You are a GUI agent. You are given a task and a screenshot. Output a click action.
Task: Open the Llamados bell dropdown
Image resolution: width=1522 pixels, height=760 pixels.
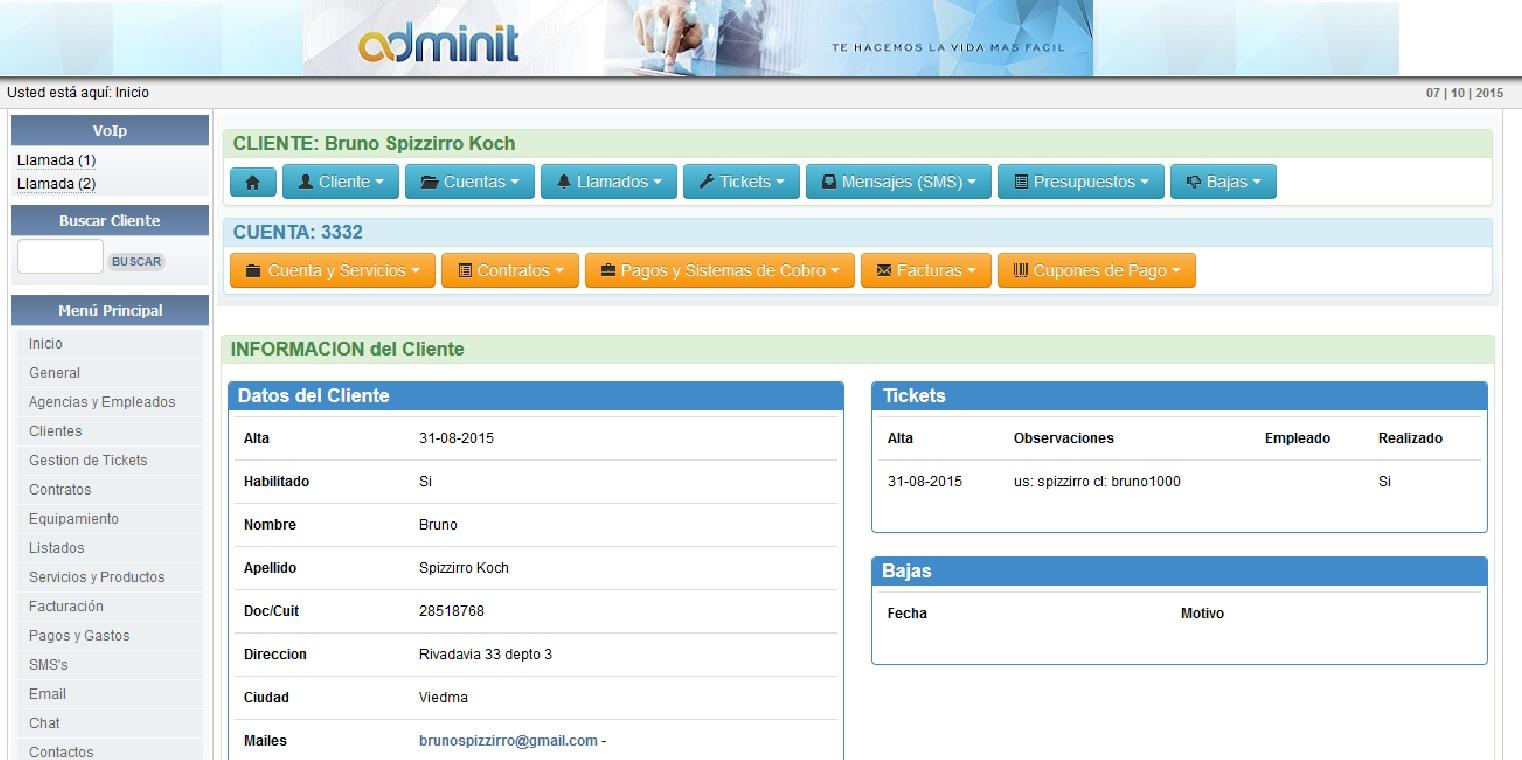(x=609, y=182)
